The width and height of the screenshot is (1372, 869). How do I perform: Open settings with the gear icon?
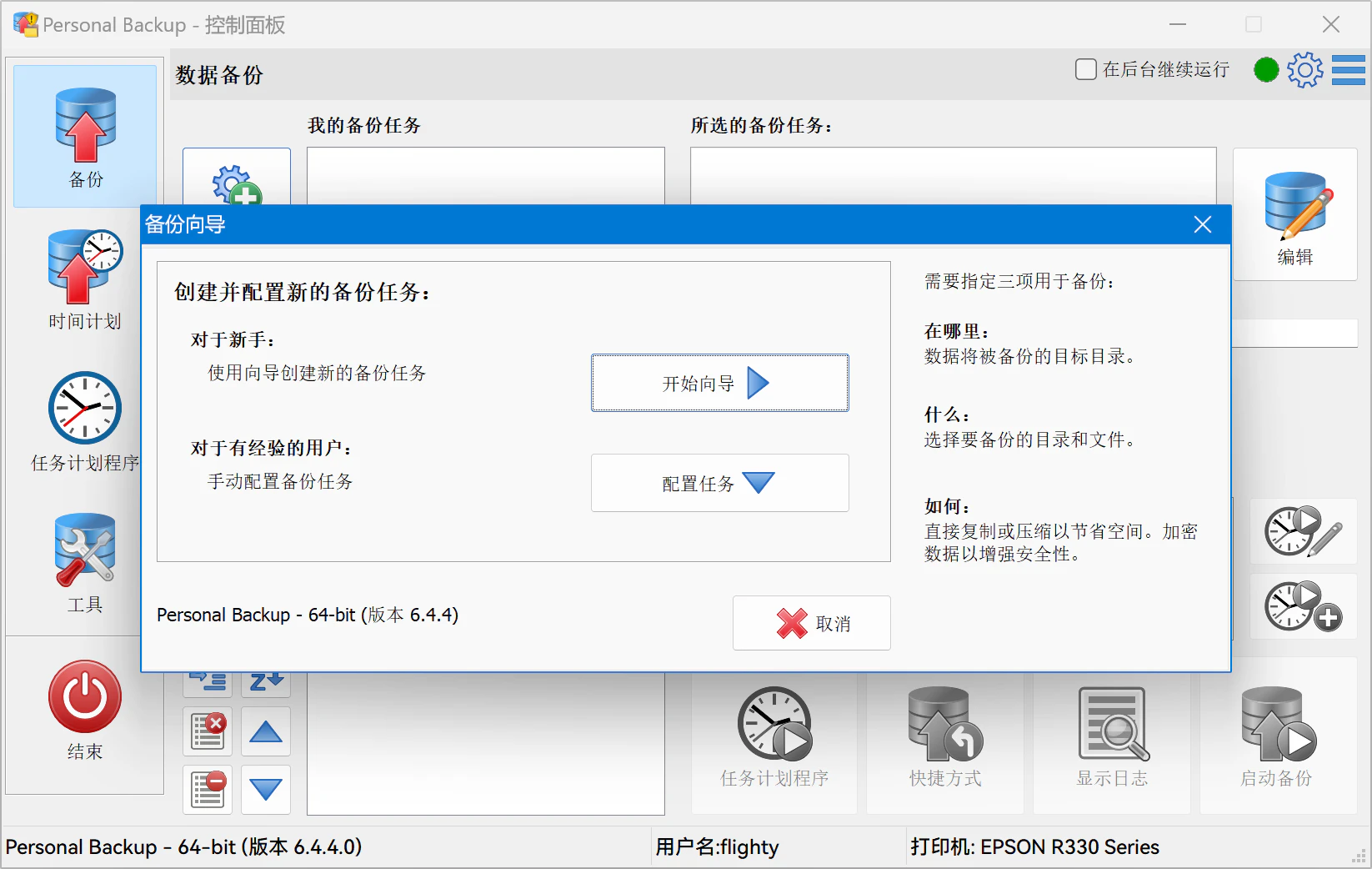[x=1304, y=70]
